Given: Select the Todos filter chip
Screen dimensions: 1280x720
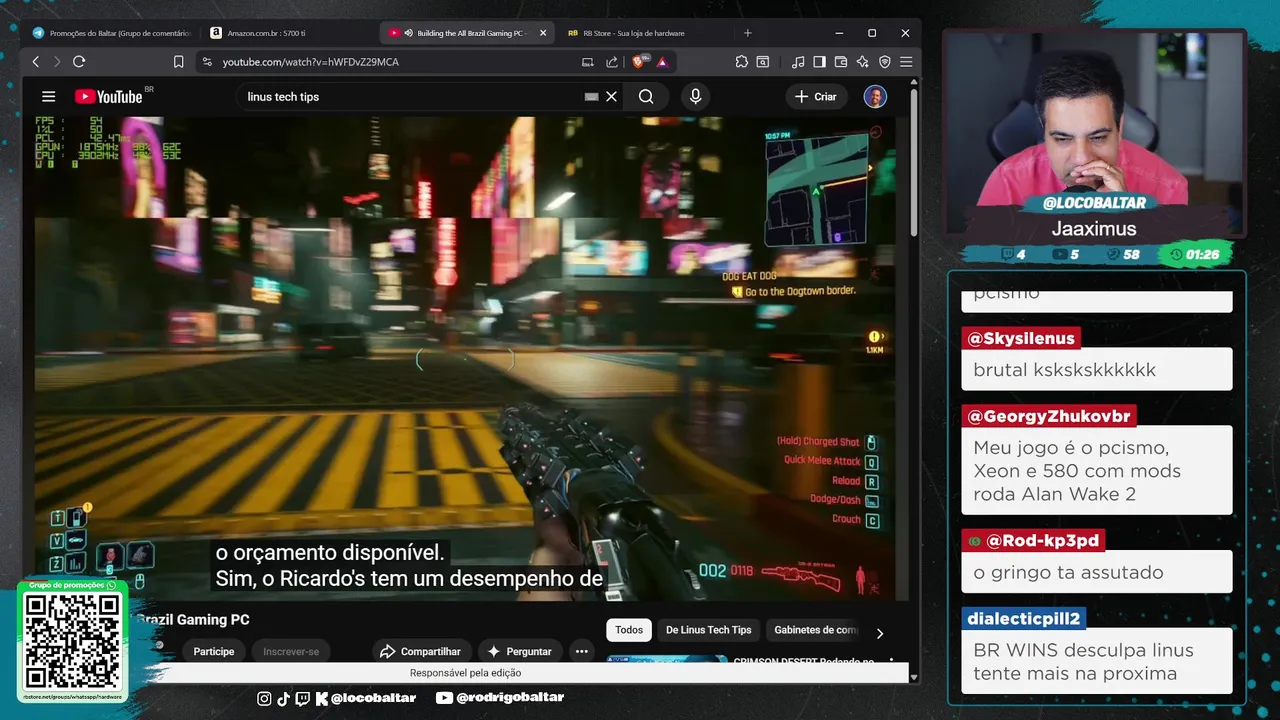Looking at the screenshot, I should pyautogui.click(x=629, y=630).
